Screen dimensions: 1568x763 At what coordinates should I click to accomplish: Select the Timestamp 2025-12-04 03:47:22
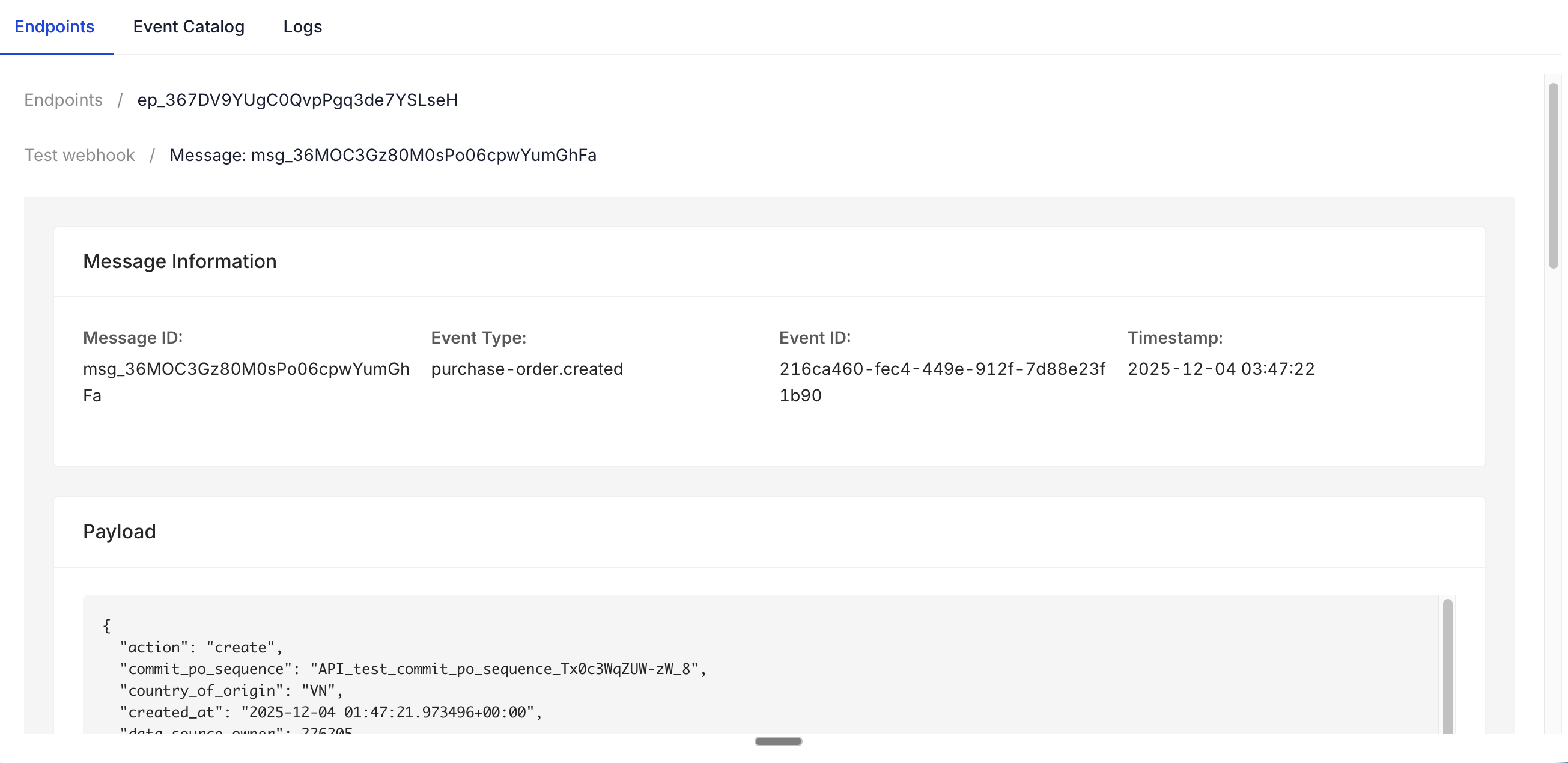tap(1221, 369)
